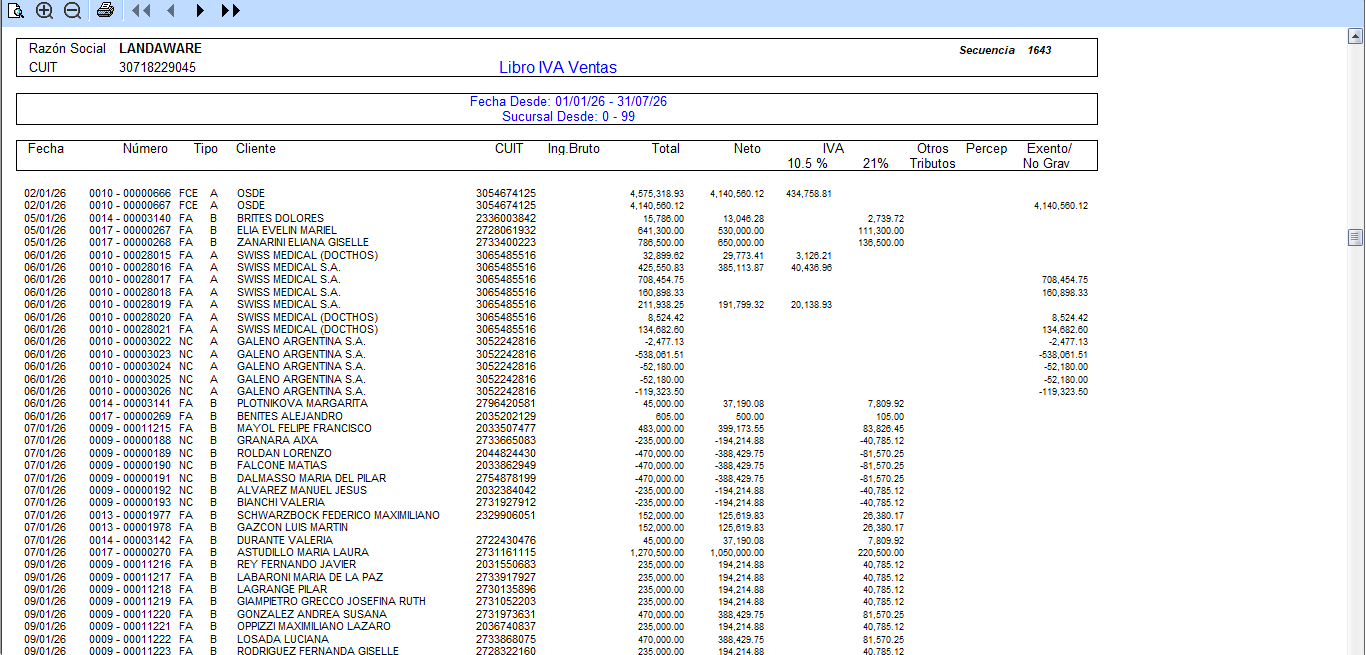Select client "BENITES ALEJANDRO"
Image resolution: width=1366 pixels, height=655 pixels.
pos(290,416)
